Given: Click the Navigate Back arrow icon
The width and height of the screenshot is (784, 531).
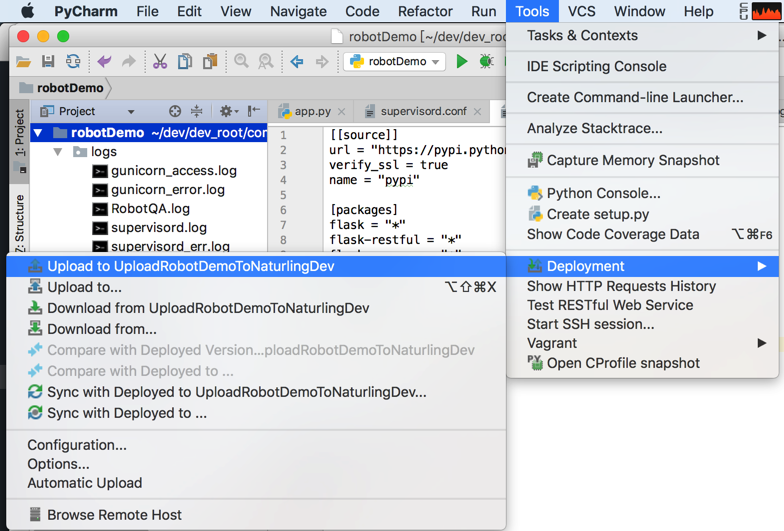Looking at the screenshot, I should point(297,62).
